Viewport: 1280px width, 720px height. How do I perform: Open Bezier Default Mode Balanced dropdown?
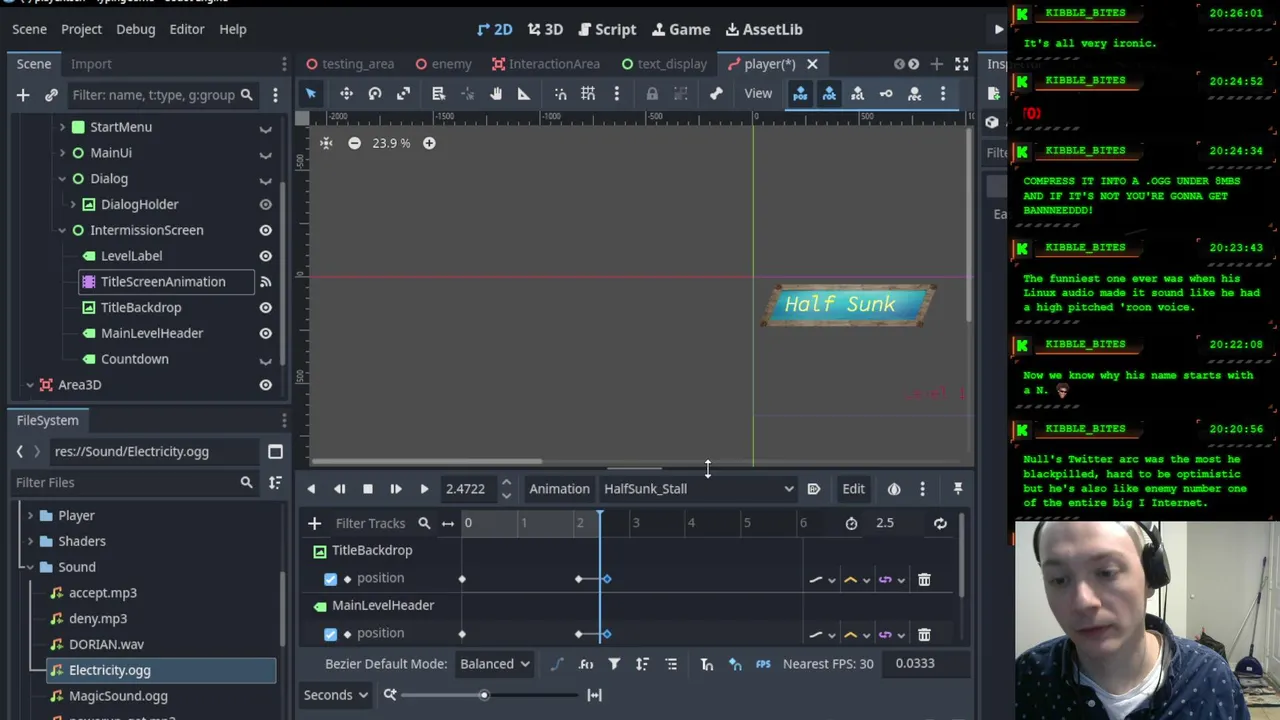coord(495,664)
